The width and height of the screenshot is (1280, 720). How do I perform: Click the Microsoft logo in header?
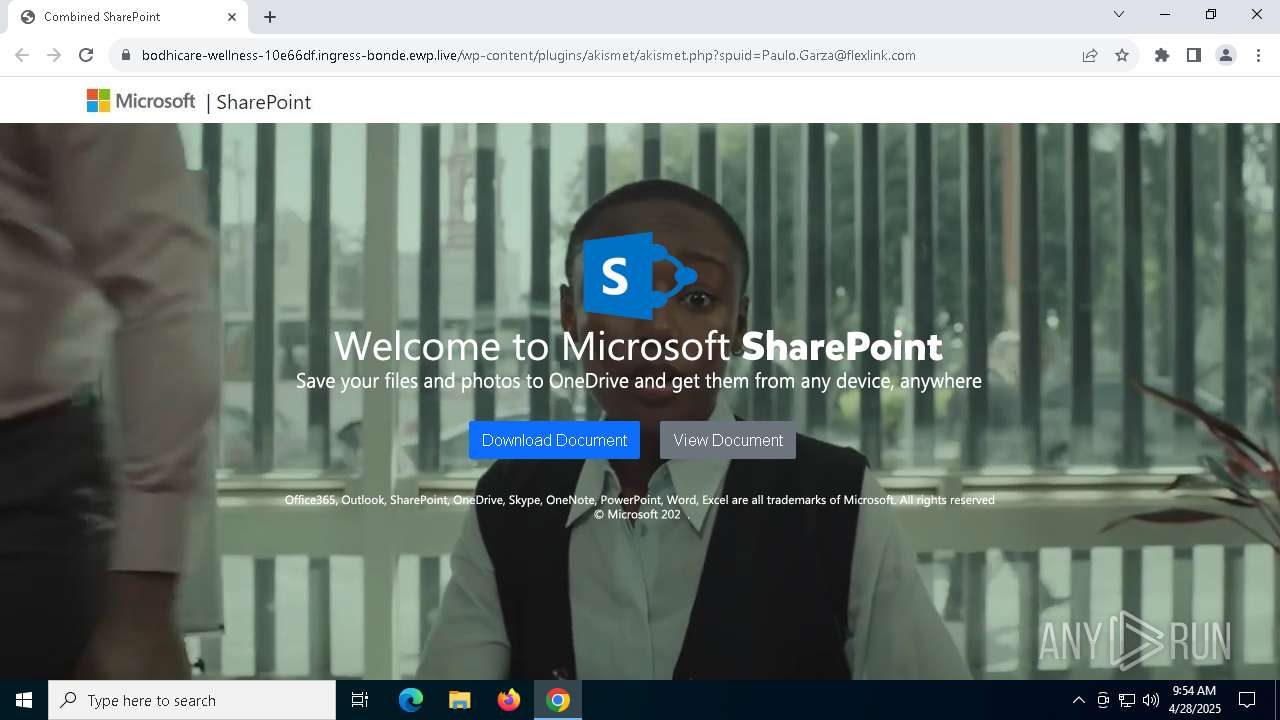(141, 101)
